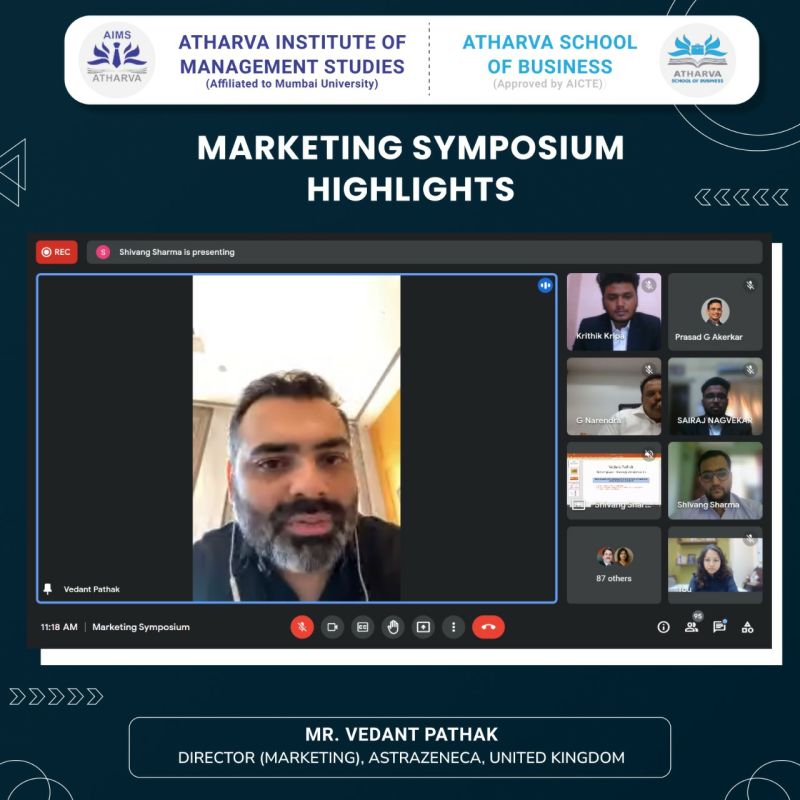Select the You self-view tile
The image size is (800, 800).
[x=715, y=565]
